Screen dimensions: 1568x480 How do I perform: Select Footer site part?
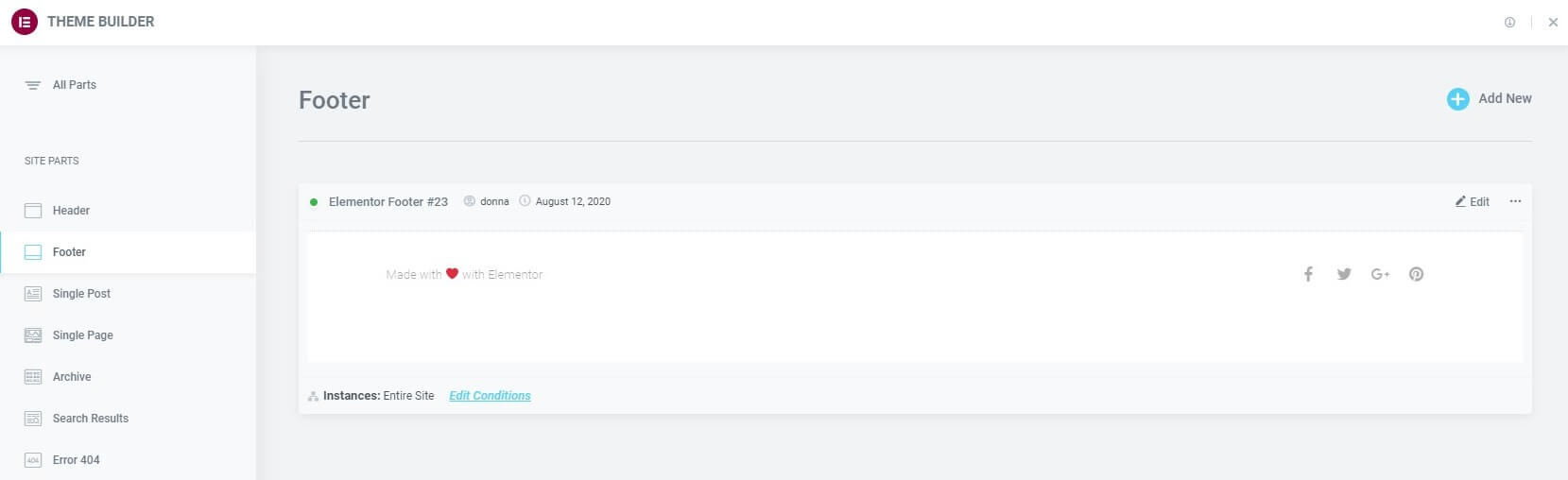click(x=69, y=252)
